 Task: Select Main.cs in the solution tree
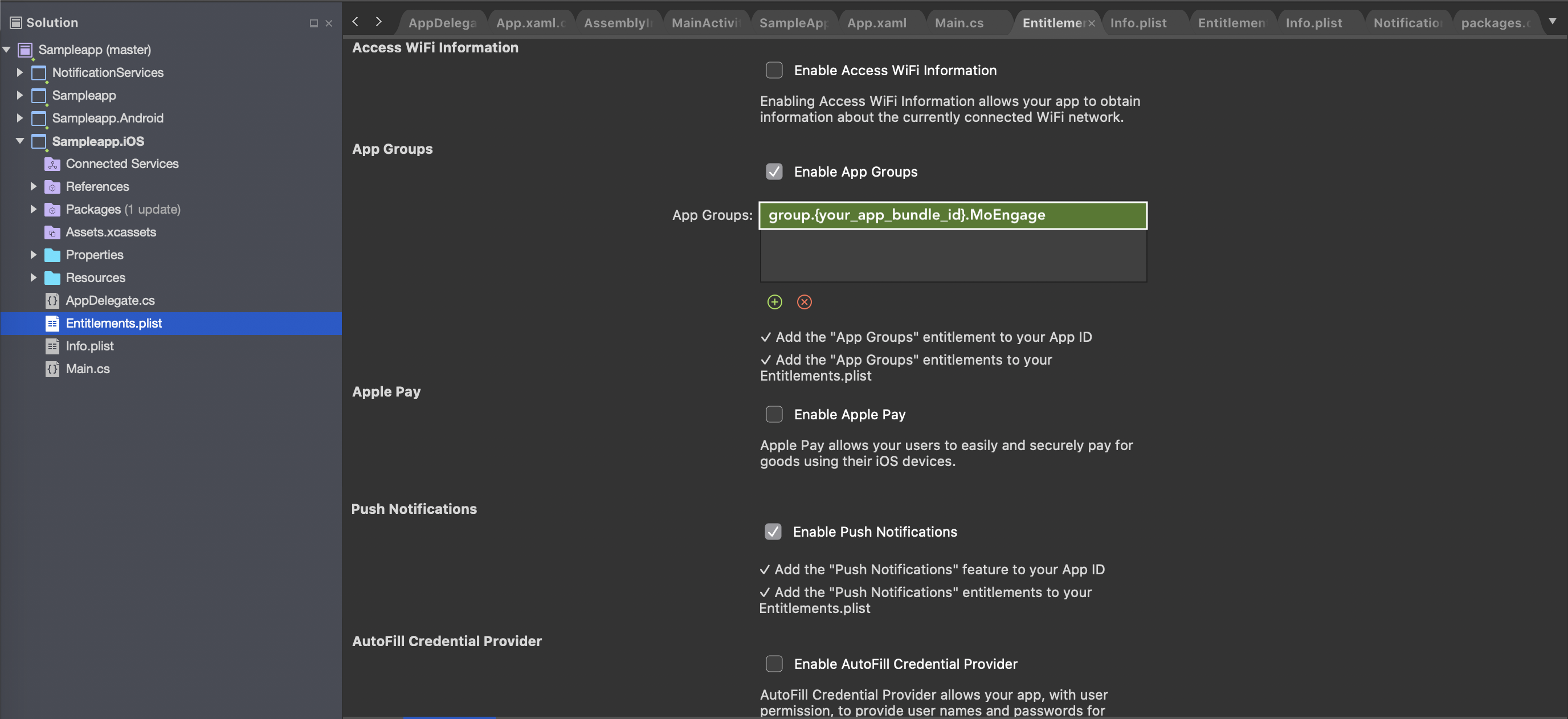pos(171,369)
